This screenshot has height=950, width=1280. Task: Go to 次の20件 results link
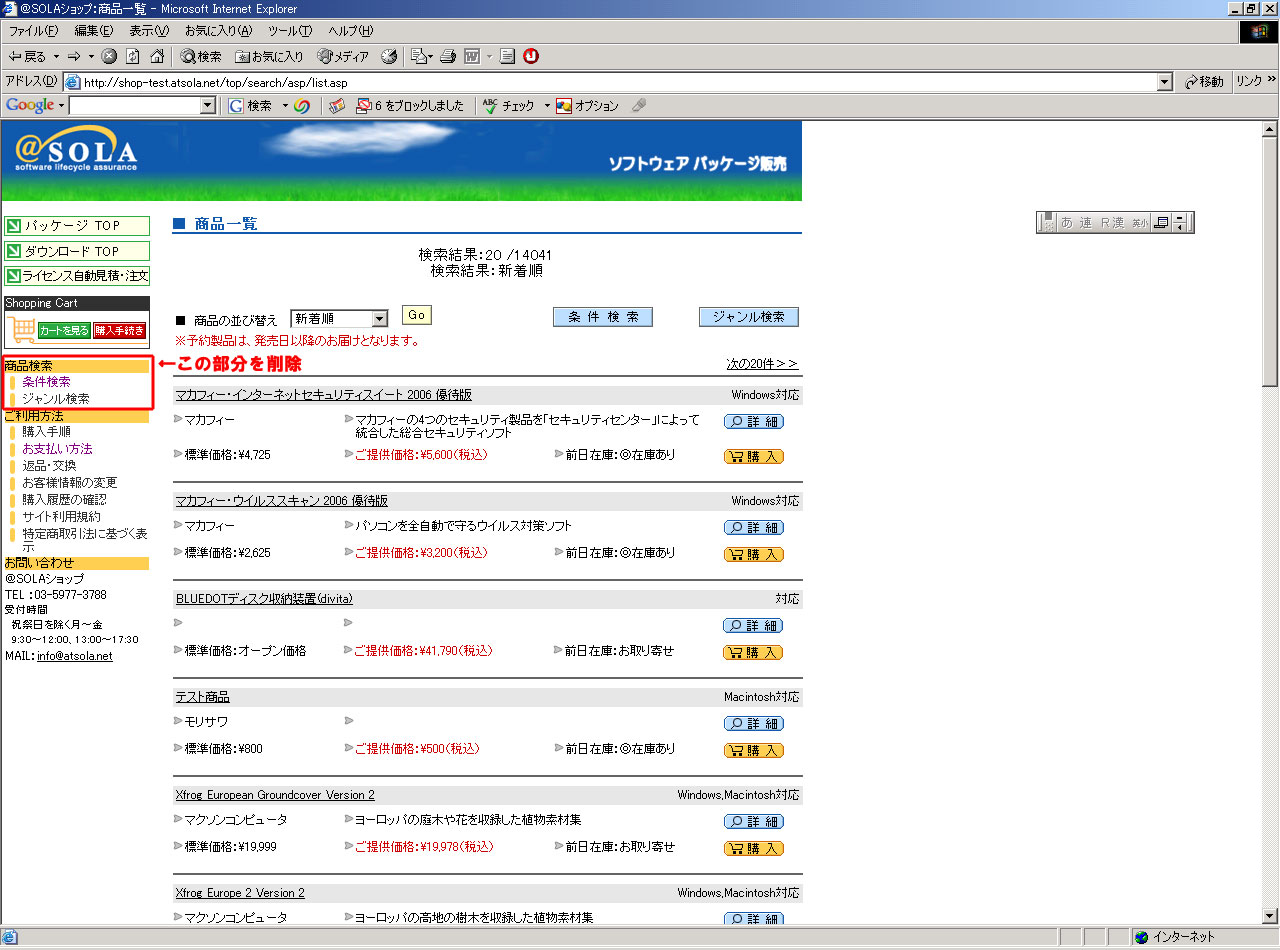(x=762, y=364)
